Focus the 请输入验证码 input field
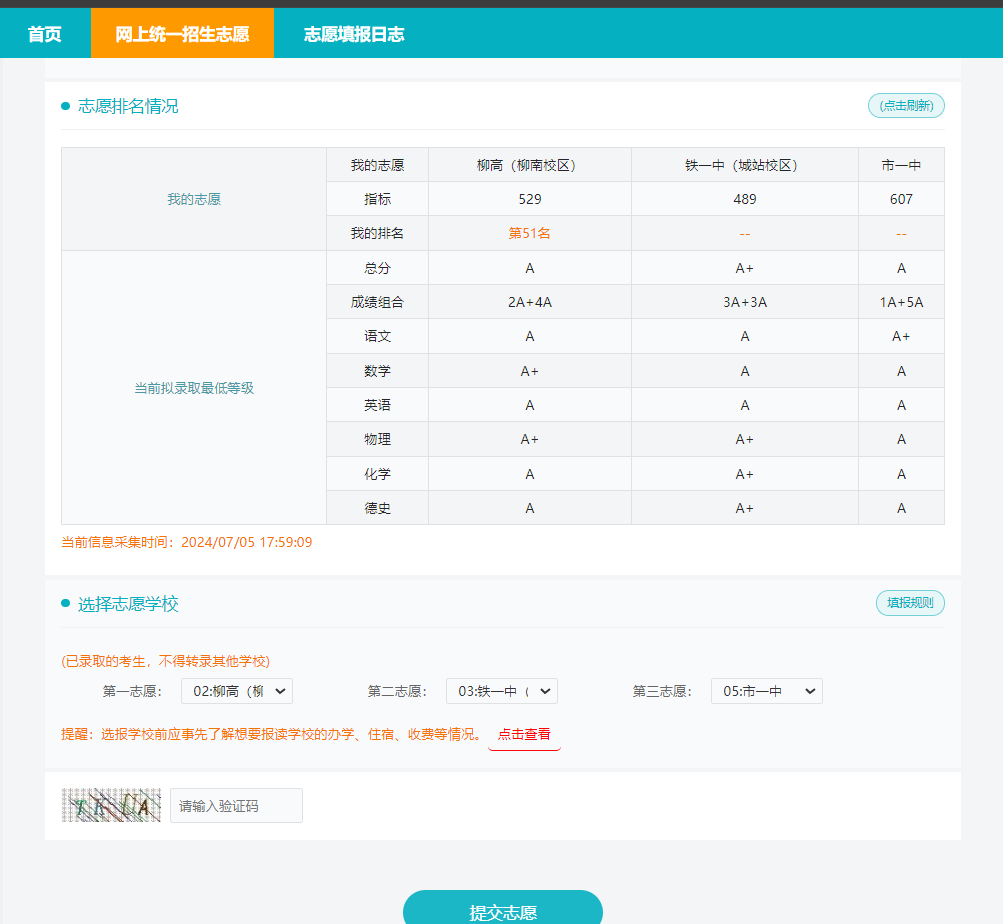This screenshot has width=1003, height=924. tap(236, 805)
